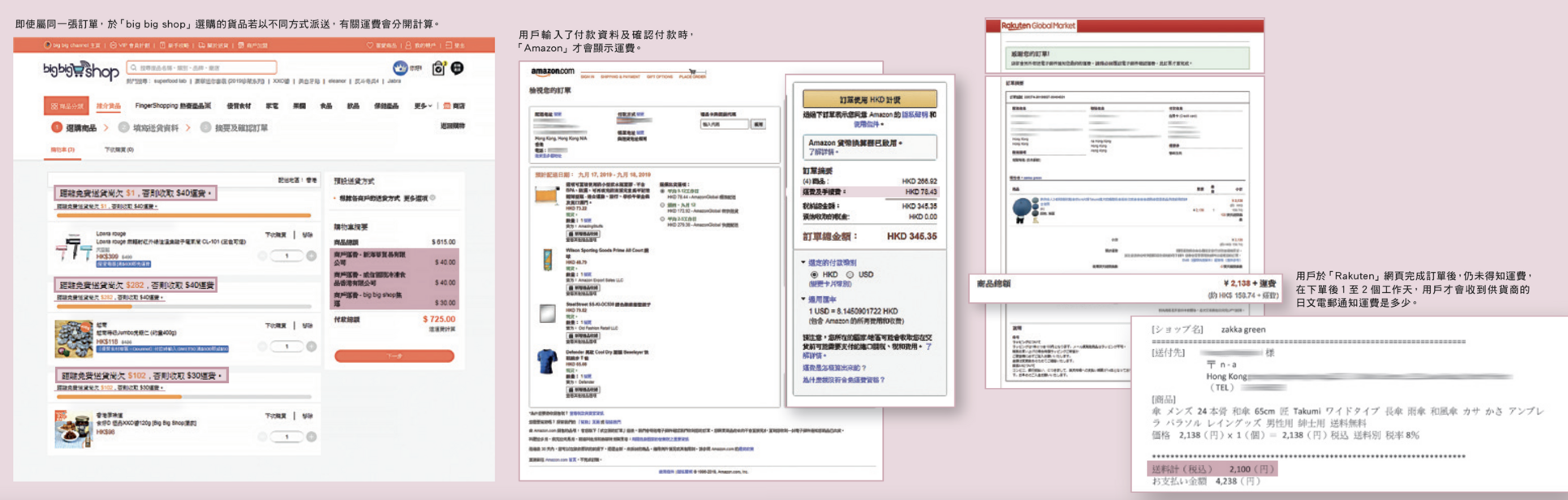Click the big big shop logo
Viewport: 1568px width, 500px height.
tap(81, 71)
